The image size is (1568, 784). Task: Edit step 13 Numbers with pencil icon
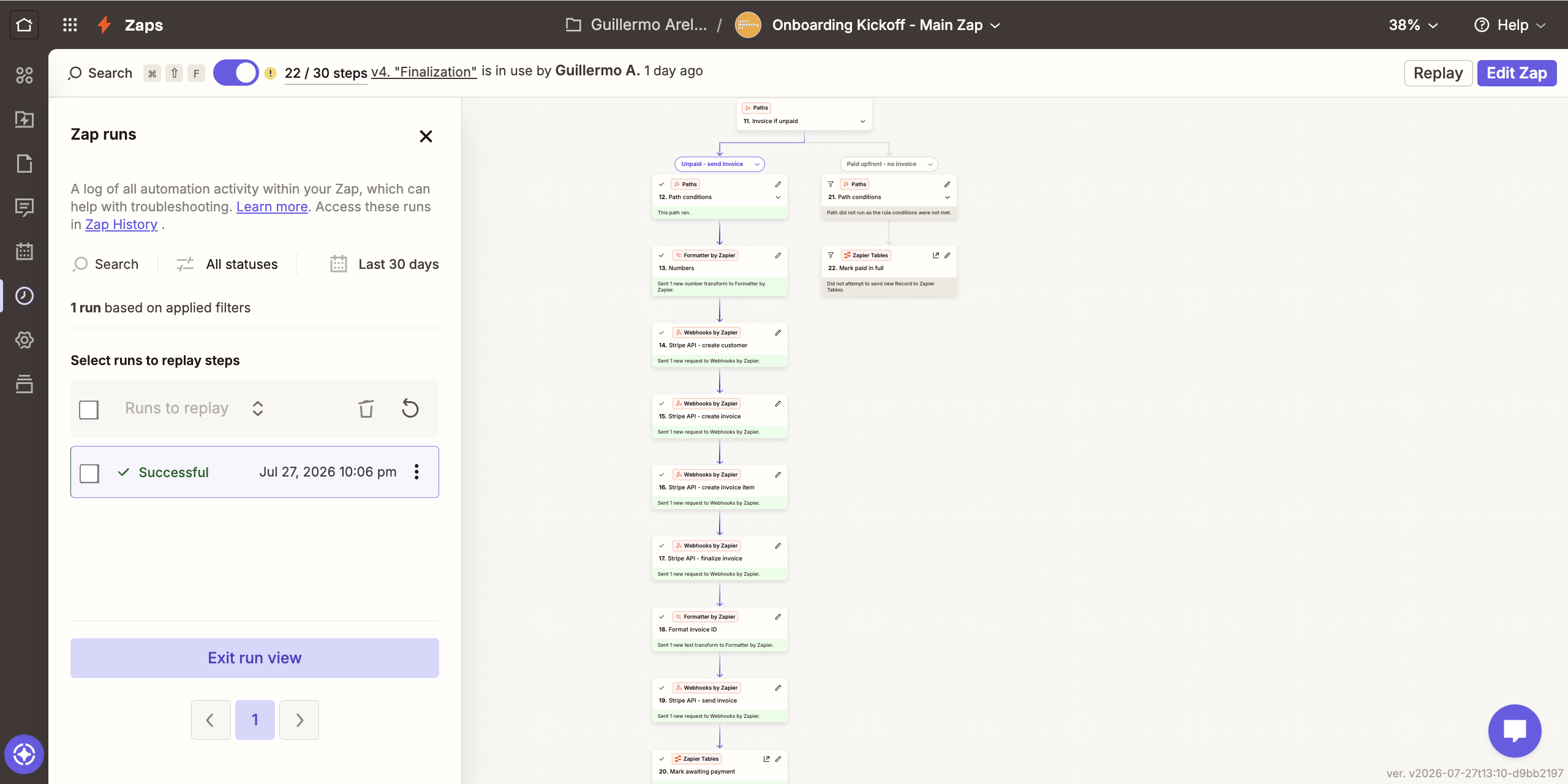(778, 255)
